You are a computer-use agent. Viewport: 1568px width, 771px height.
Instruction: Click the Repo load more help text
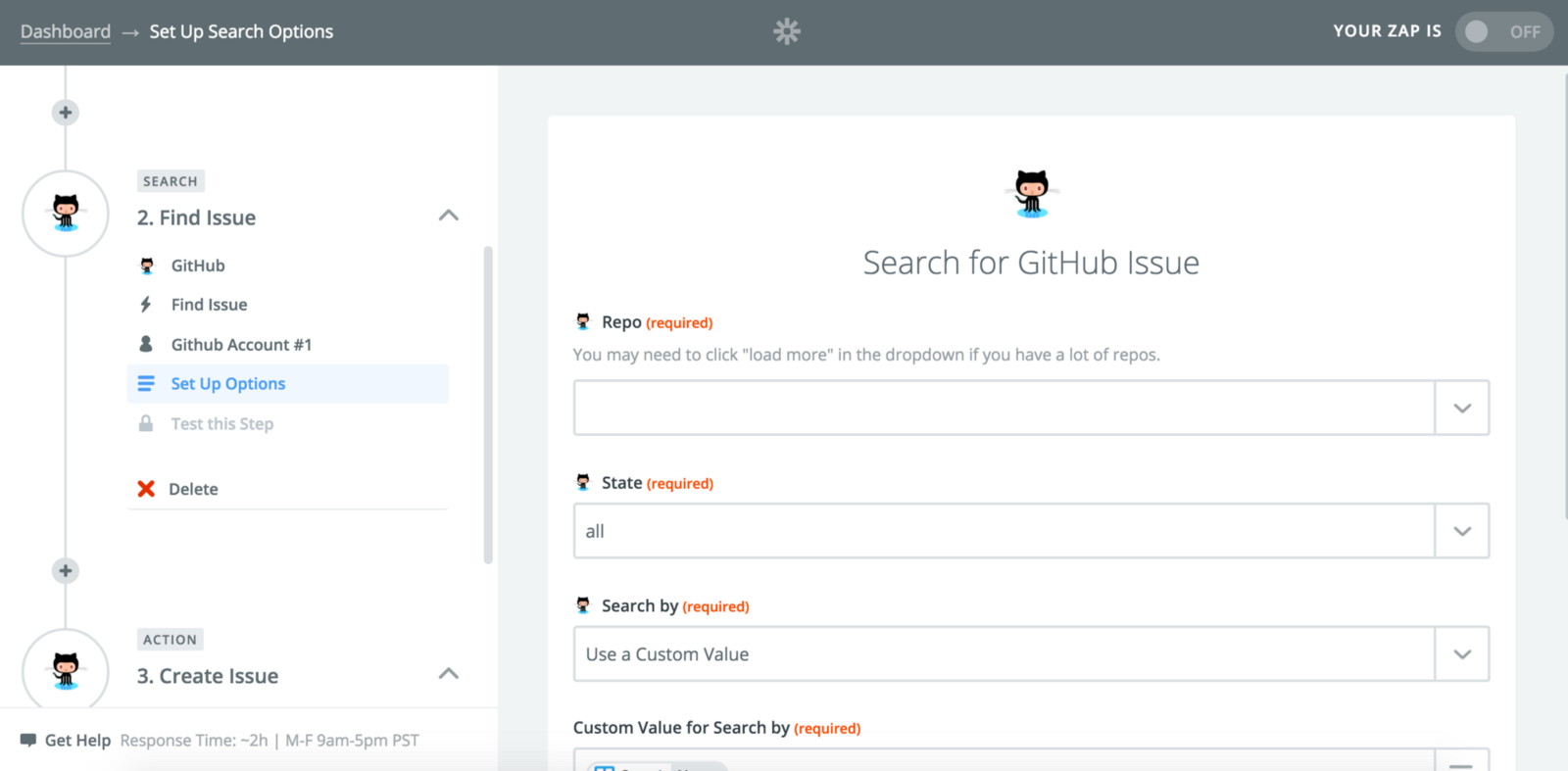866,355
